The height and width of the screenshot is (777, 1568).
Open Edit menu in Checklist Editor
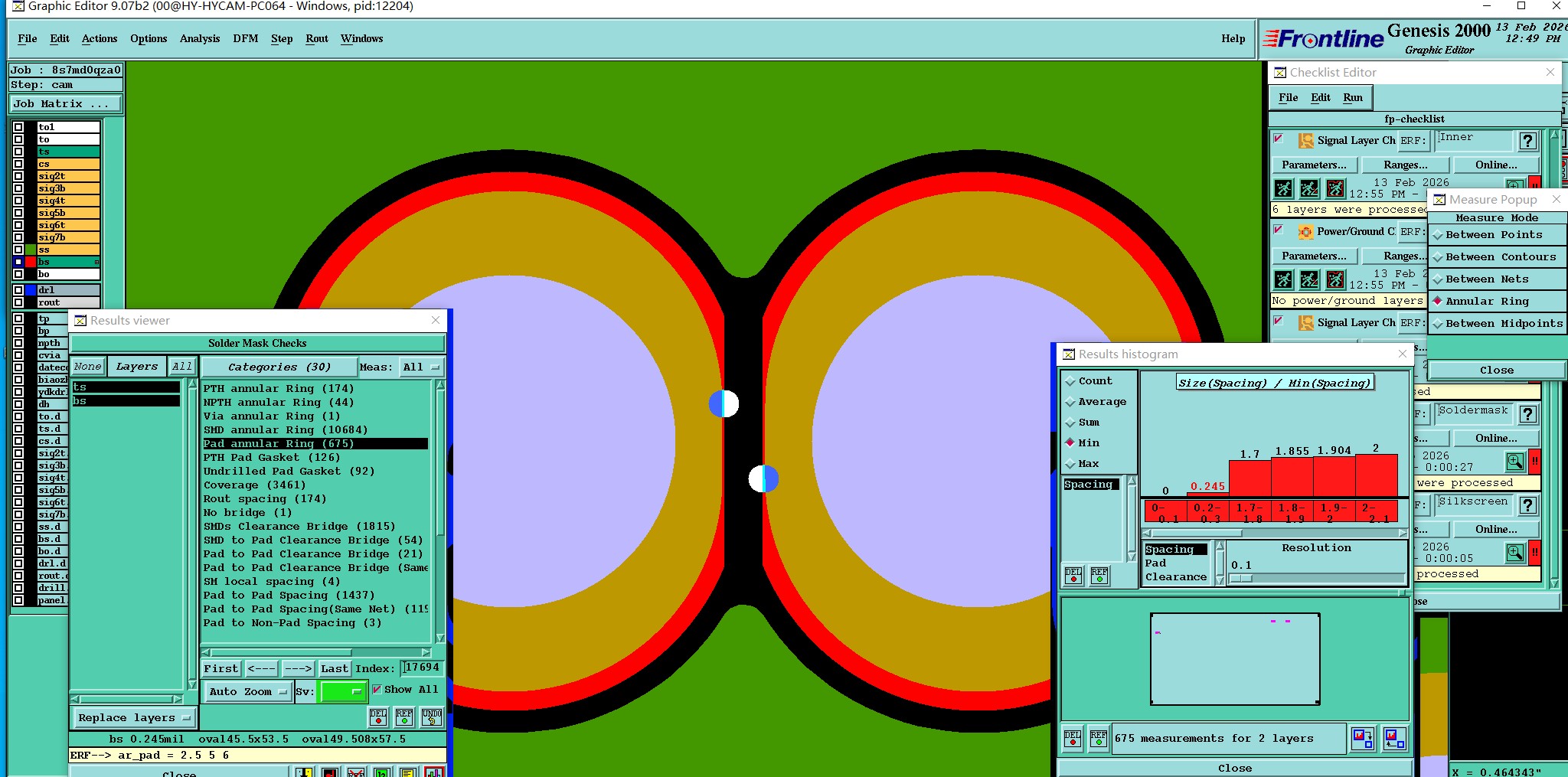pos(1321,97)
